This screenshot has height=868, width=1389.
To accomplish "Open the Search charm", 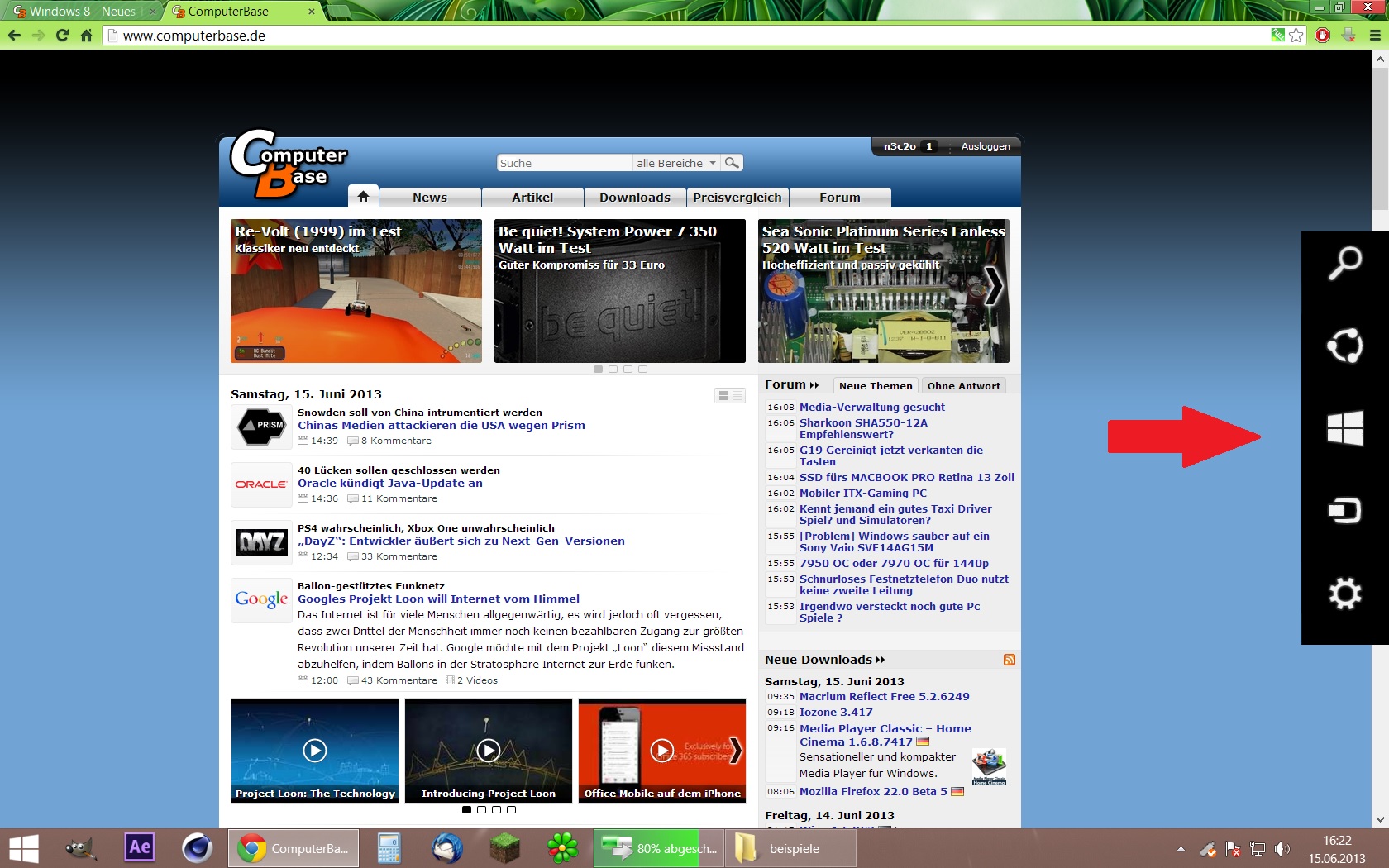I will (1345, 263).
